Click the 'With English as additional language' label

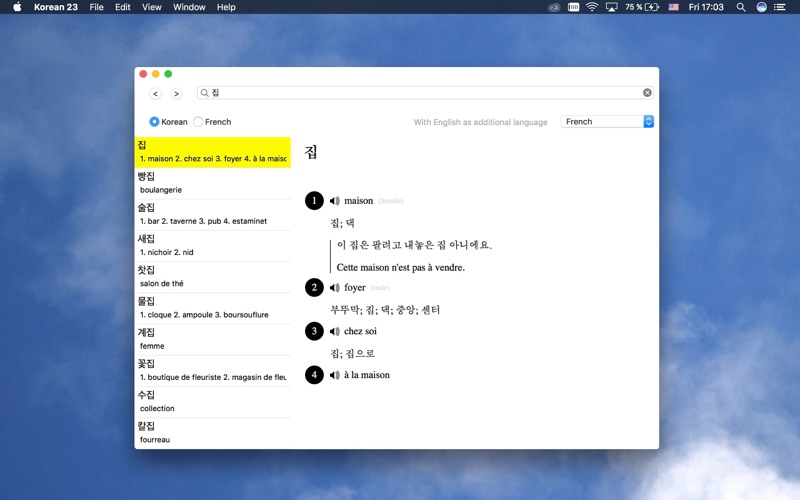coord(481,122)
